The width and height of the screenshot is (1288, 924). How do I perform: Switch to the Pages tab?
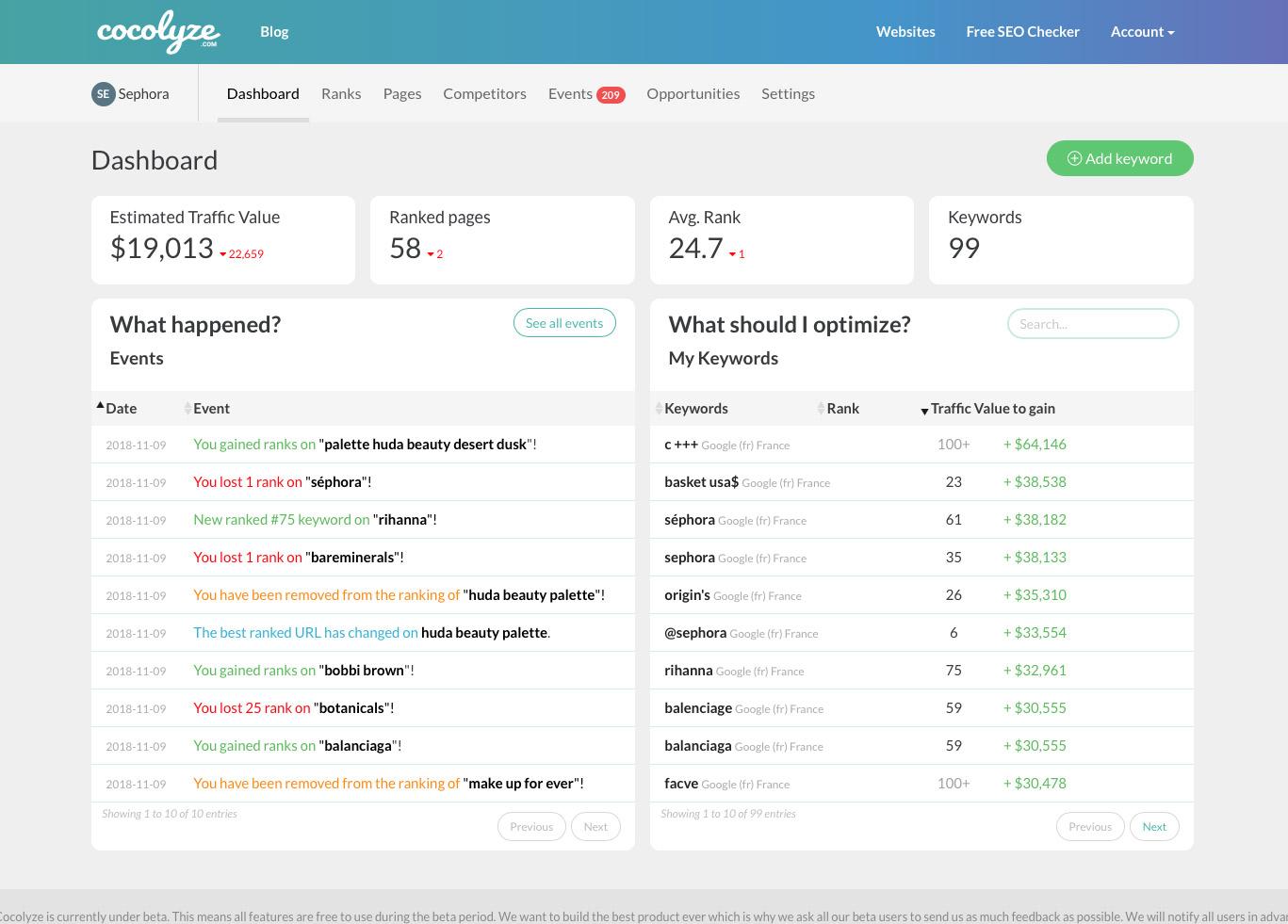click(x=402, y=94)
